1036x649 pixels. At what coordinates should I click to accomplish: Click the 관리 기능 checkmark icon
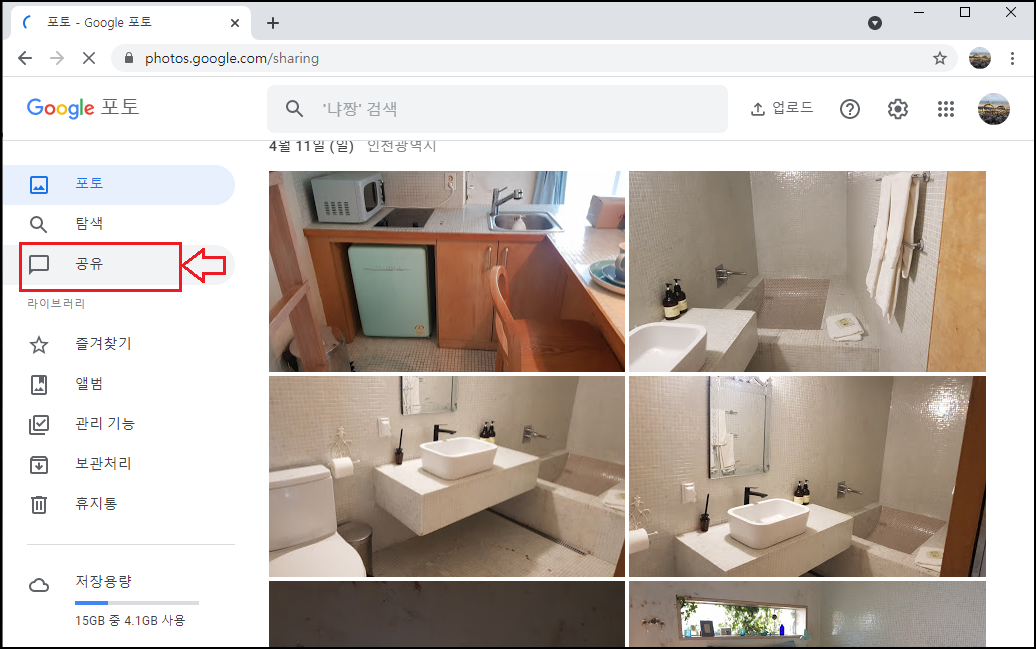pyautogui.click(x=39, y=424)
